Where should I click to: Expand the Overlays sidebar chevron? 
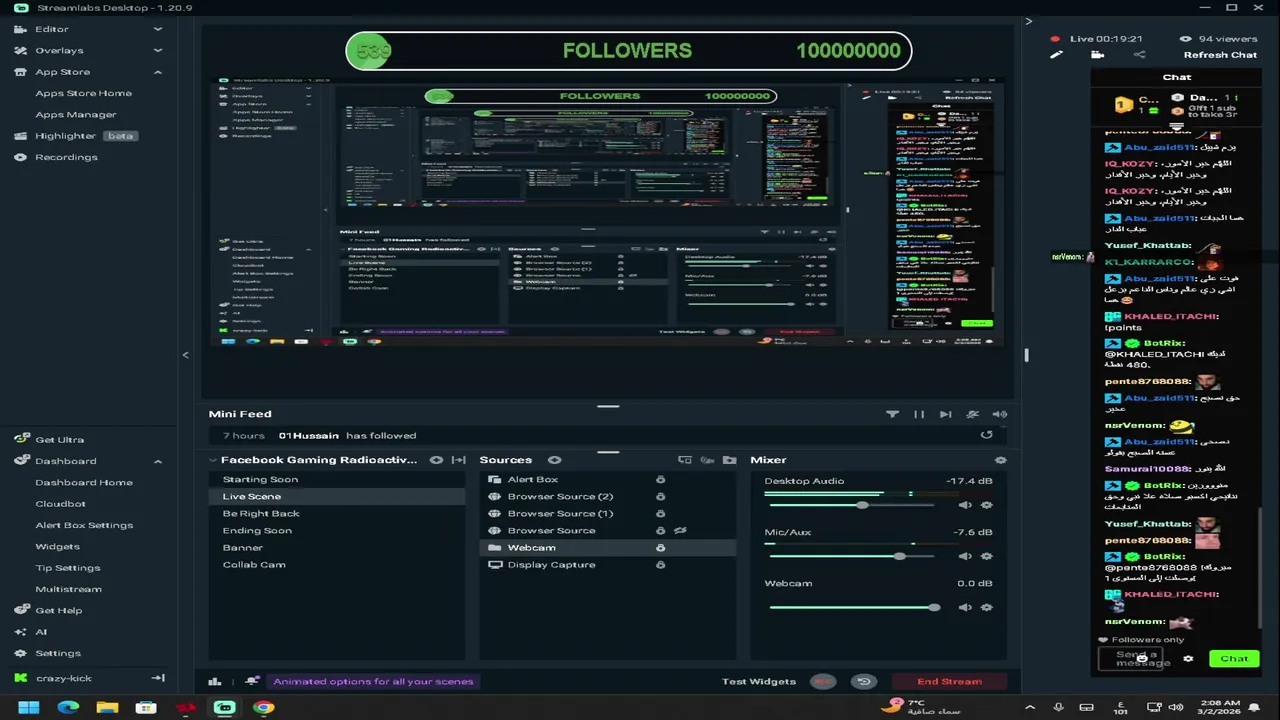pos(158,50)
